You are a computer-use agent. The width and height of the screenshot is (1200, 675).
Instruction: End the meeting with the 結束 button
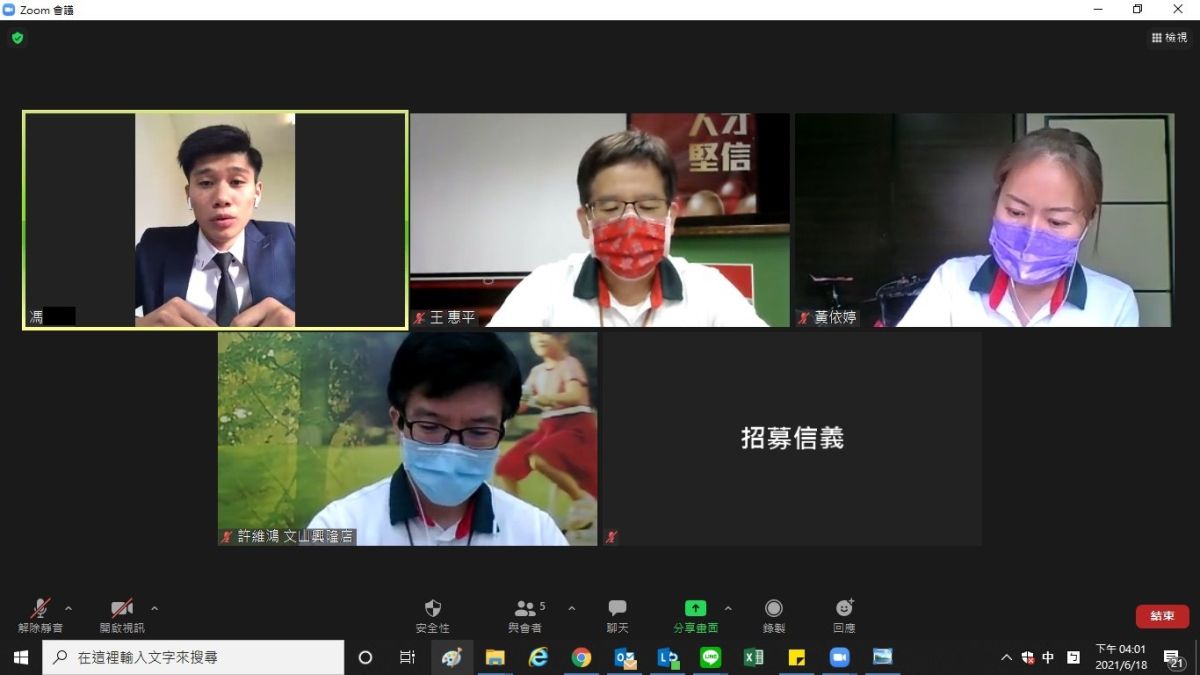[1161, 616]
